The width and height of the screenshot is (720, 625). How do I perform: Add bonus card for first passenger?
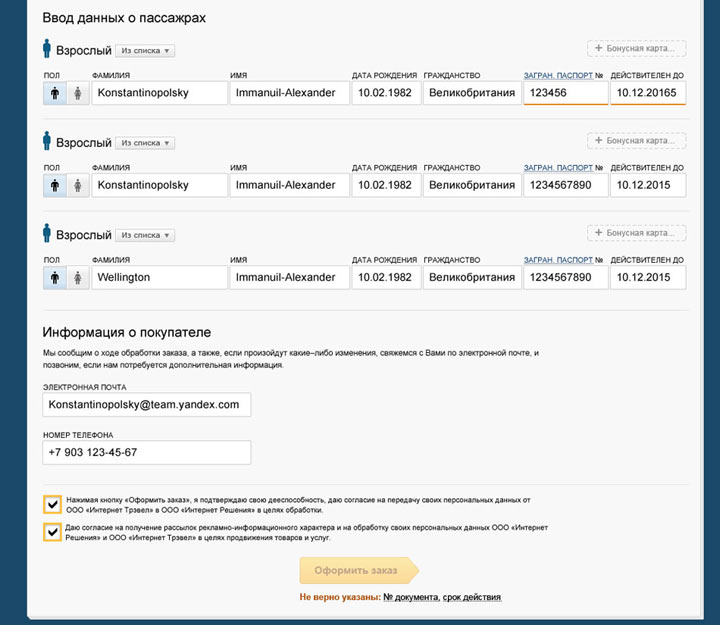click(636, 48)
